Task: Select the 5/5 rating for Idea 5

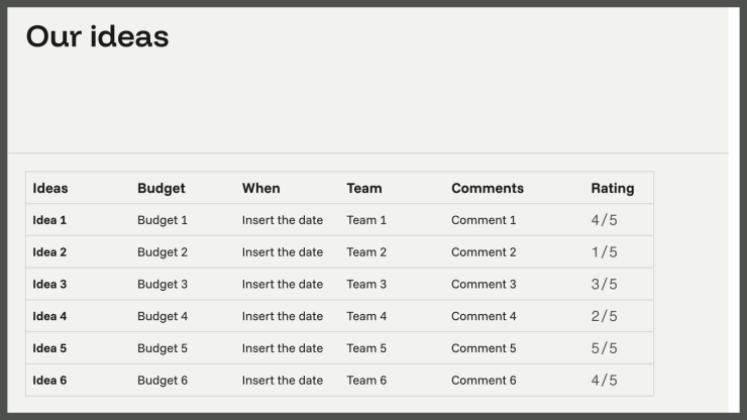Action: pos(604,348)
